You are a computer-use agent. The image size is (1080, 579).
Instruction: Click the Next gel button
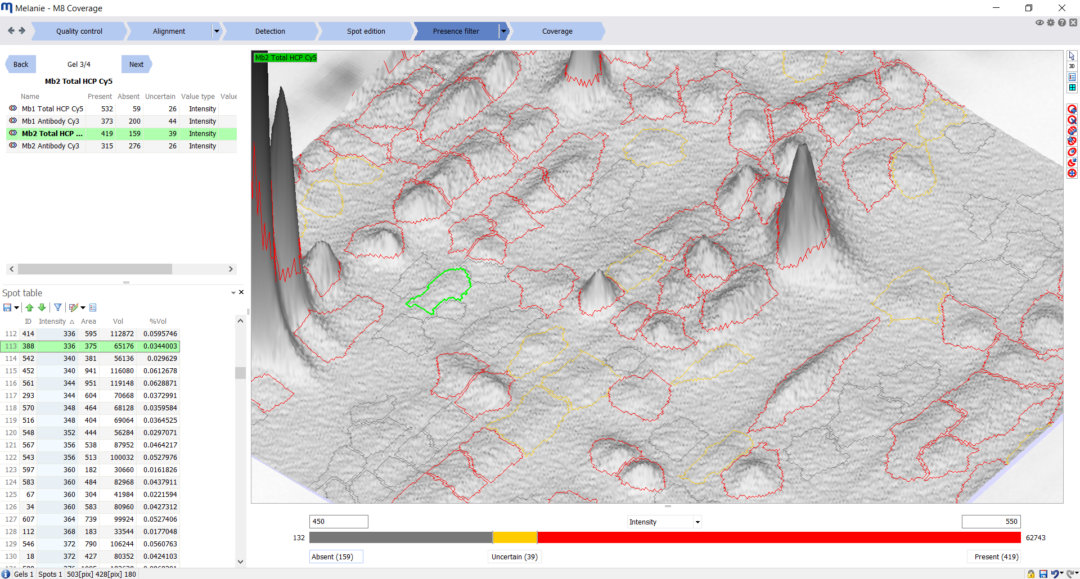click(x=136, y=64)
